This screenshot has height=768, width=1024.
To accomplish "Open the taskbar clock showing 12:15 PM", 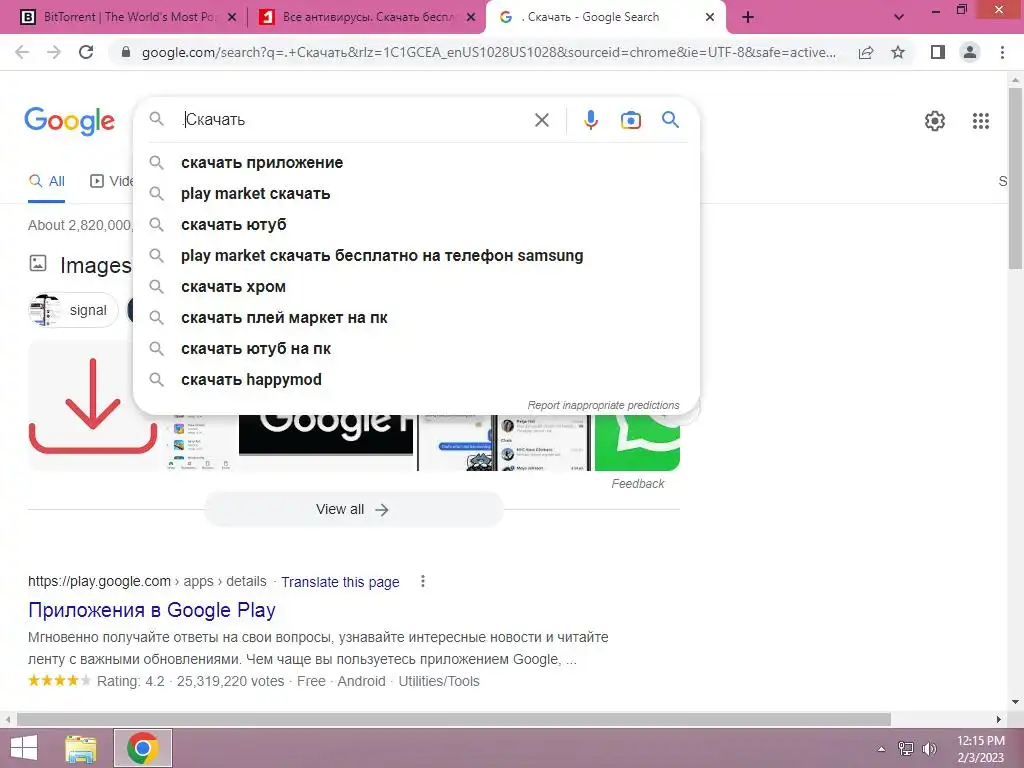I will pyautogui.click(x=980, y=749).
